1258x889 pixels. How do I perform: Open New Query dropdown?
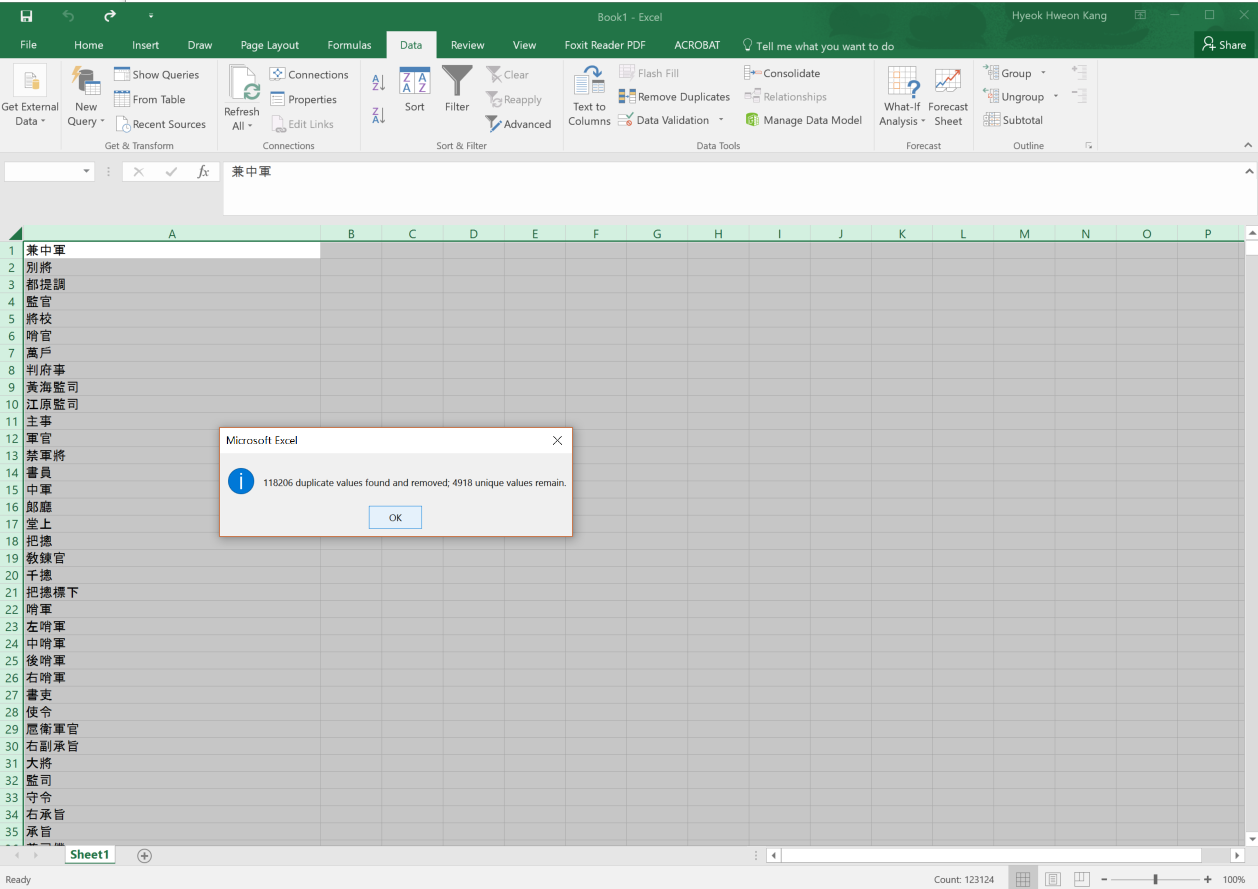[x=86, y=97]
